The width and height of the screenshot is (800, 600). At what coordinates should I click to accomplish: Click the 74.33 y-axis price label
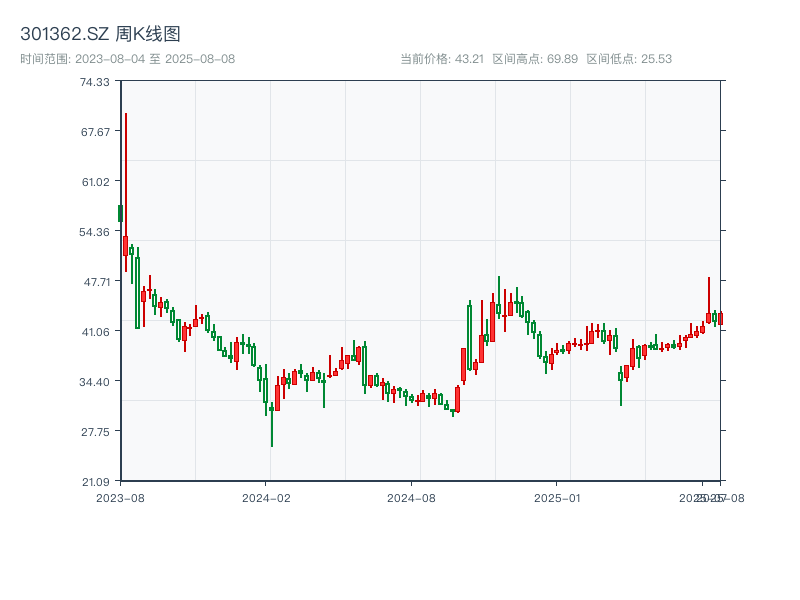click(x=96, y=82)
